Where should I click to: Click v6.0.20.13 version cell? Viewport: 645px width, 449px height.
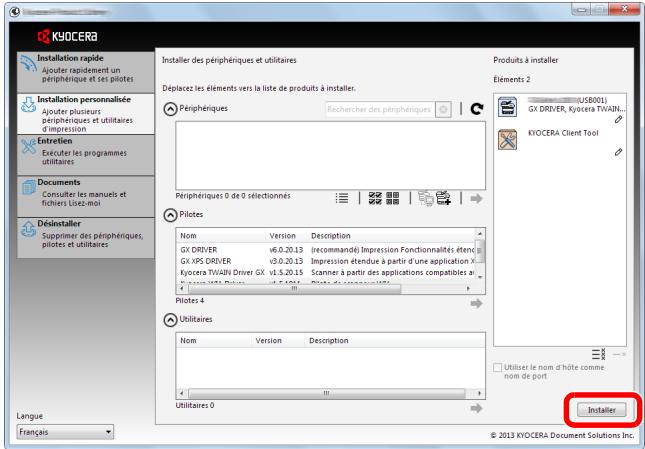pos(286,250)
